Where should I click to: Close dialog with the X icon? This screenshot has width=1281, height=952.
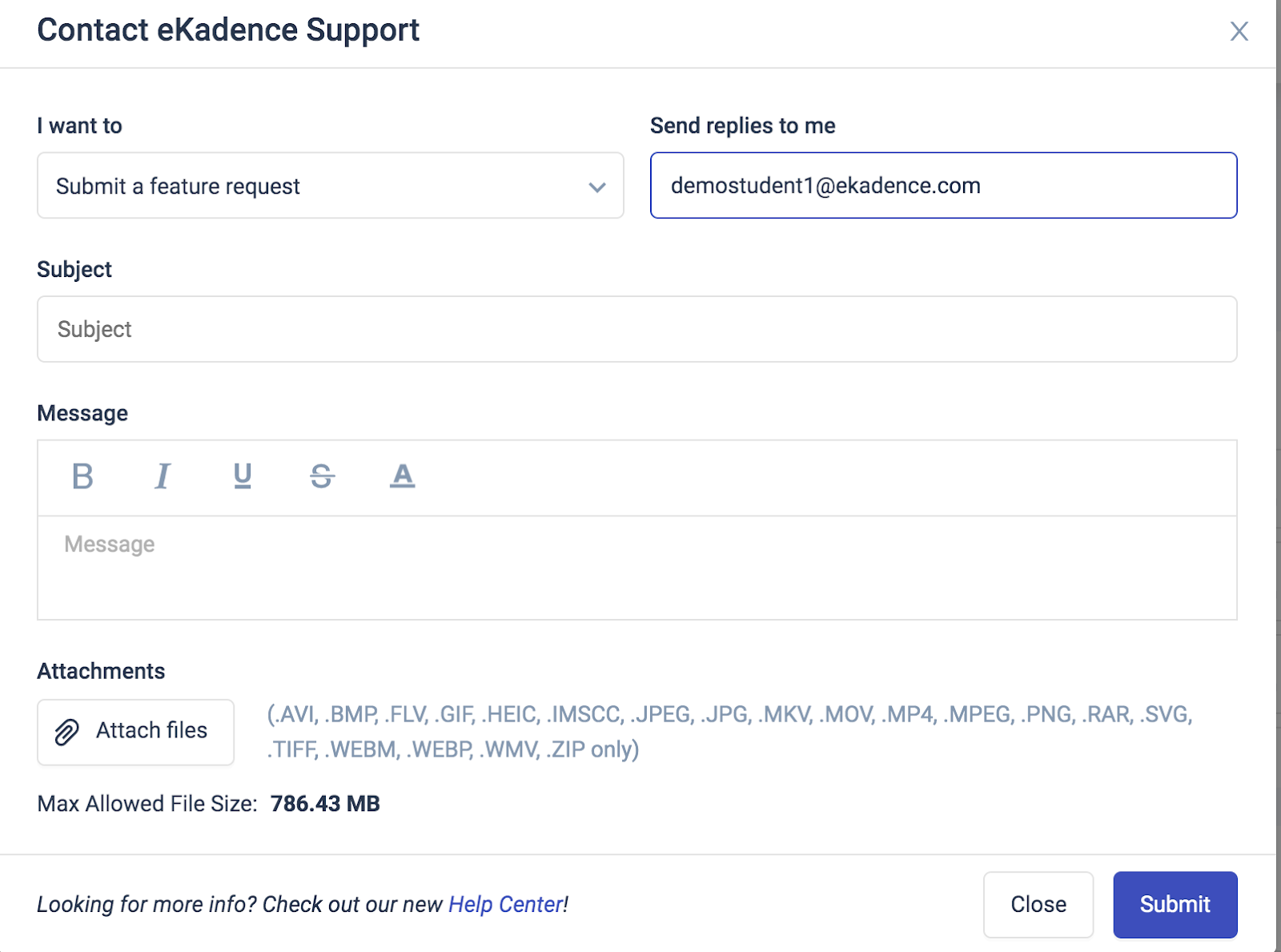[1239, 31]
